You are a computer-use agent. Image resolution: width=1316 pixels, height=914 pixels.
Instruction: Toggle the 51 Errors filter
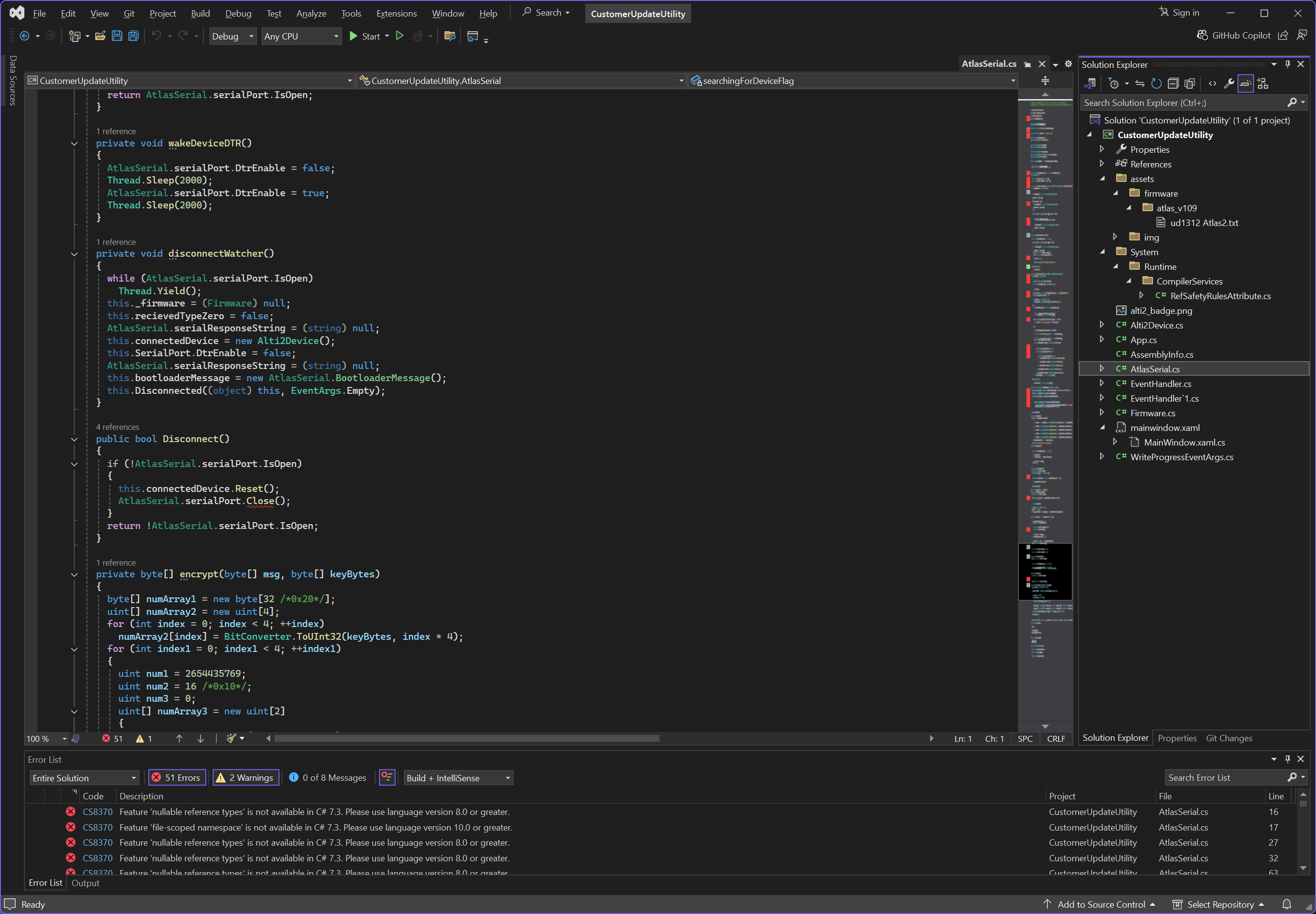[x=177, y=778]
